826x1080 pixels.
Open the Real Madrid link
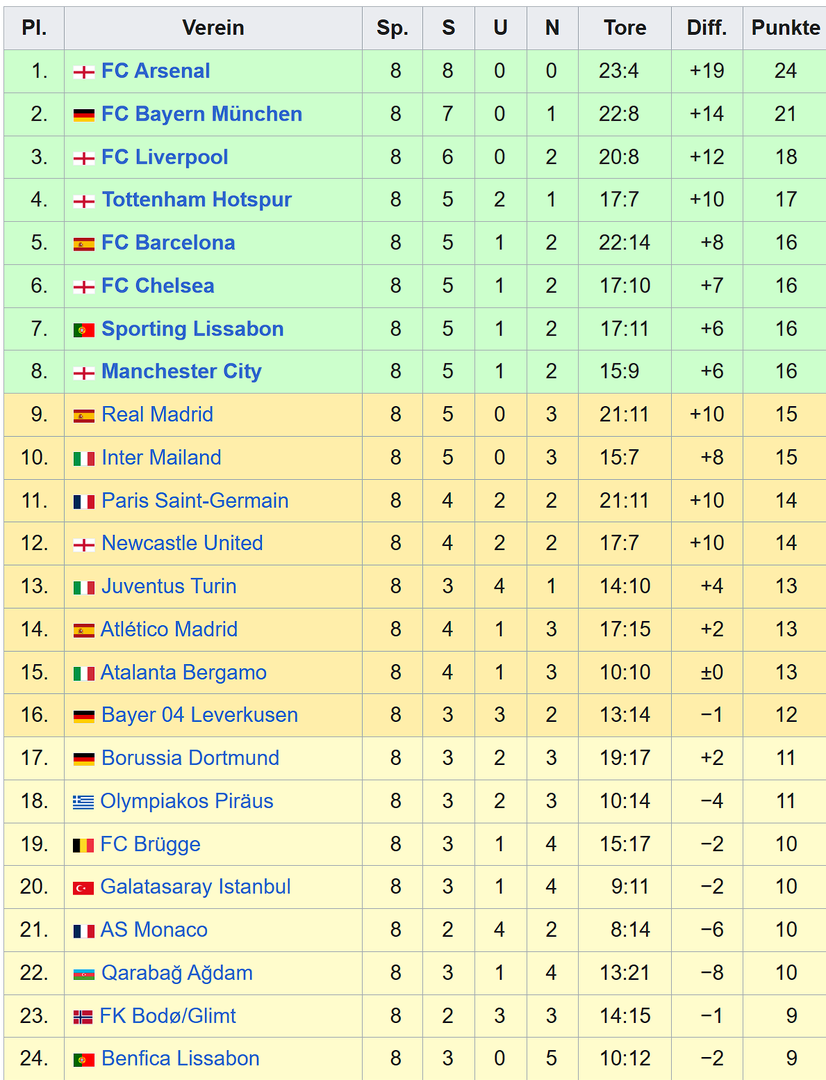click(157, 415)
